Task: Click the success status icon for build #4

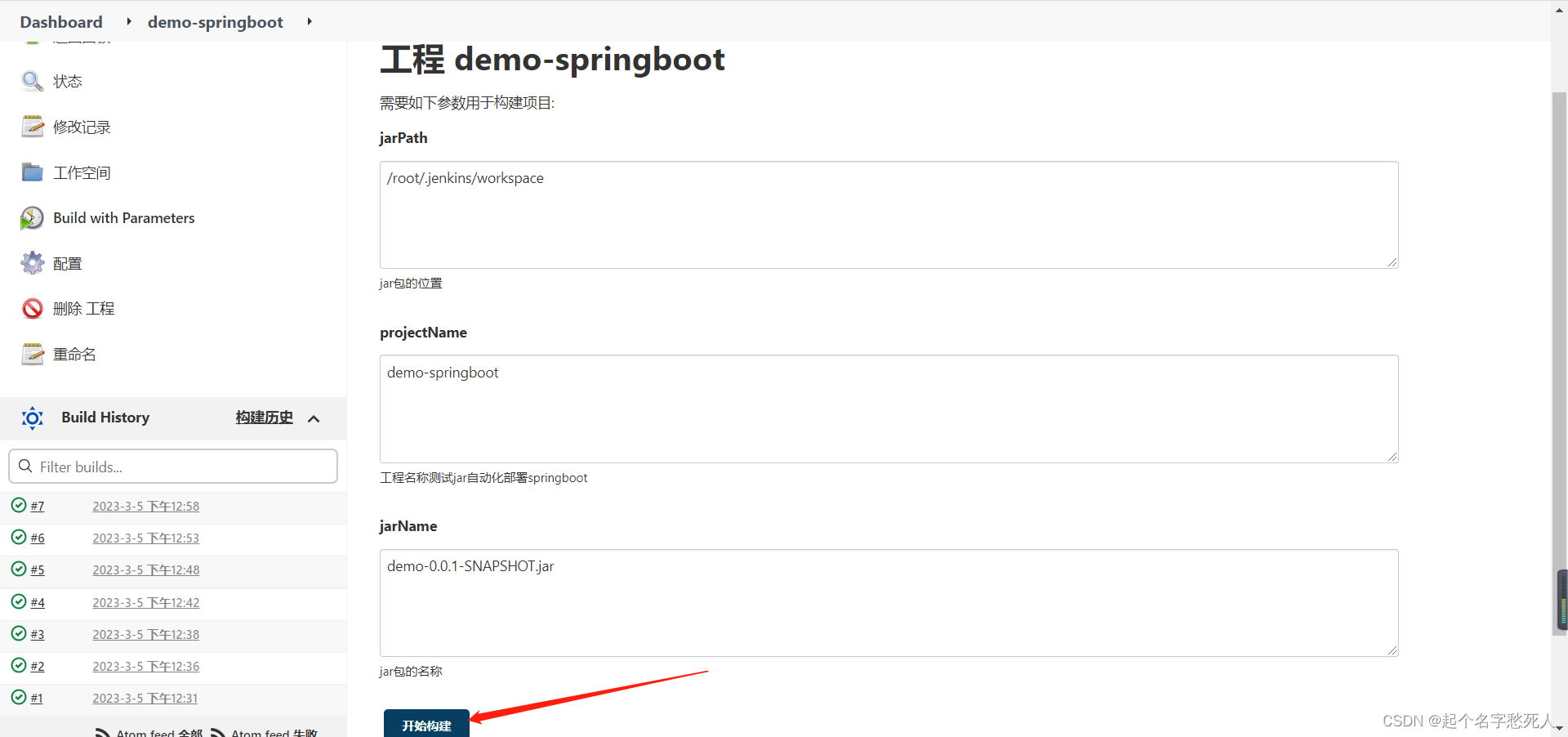Action: point(19,601)
